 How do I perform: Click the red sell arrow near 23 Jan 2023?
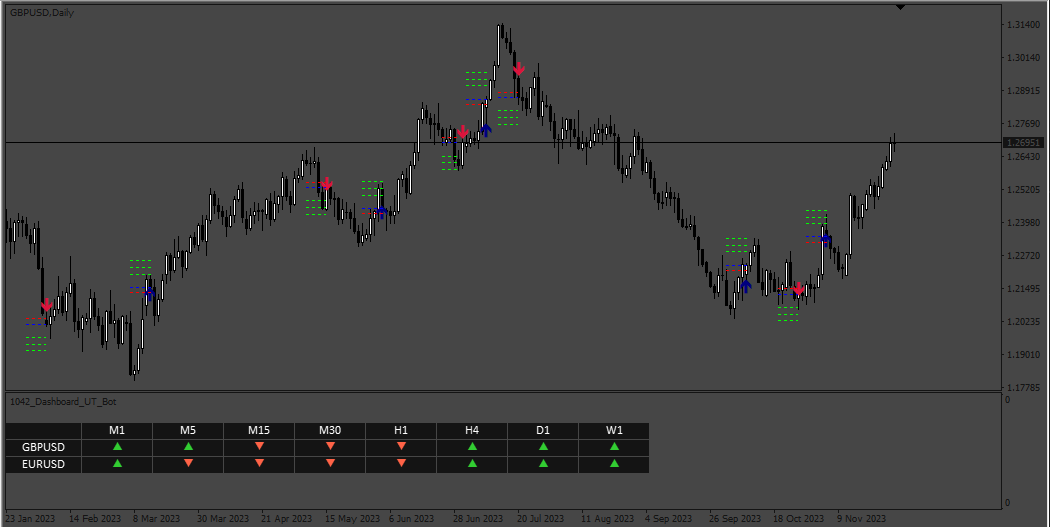tap(46, 305)
